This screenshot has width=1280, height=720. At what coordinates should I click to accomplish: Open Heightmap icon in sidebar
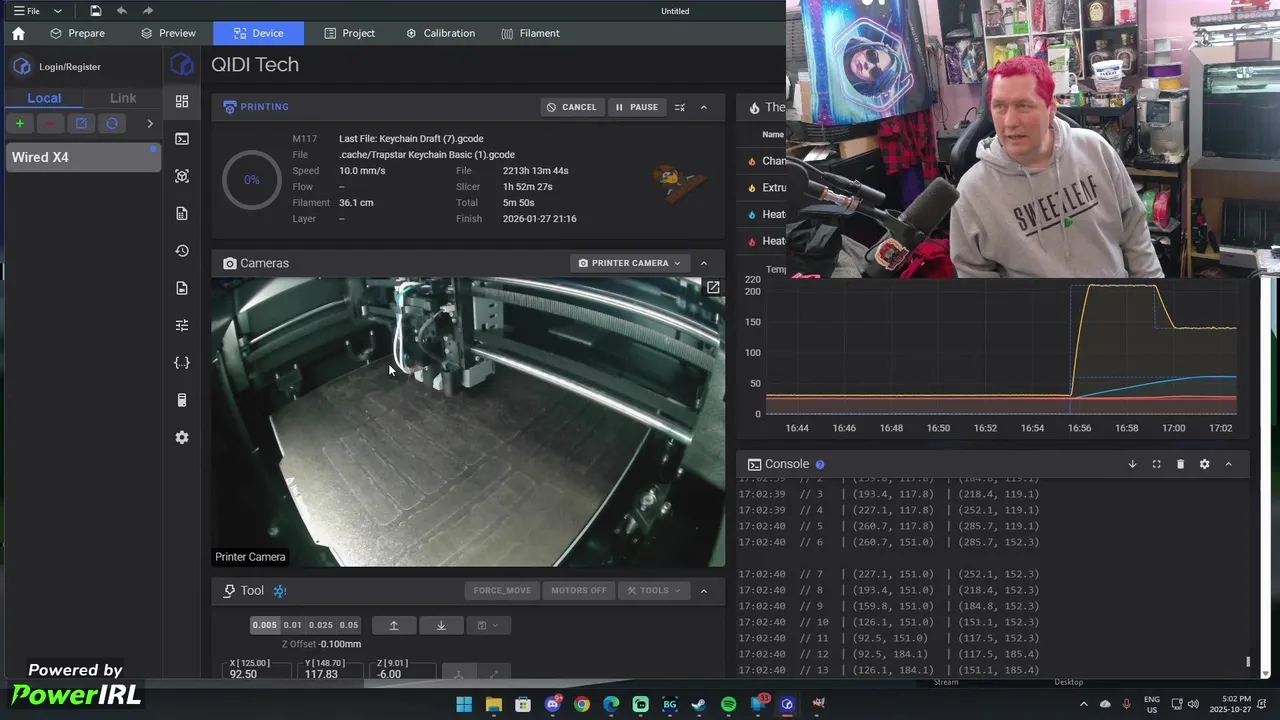tap(182, 176)
